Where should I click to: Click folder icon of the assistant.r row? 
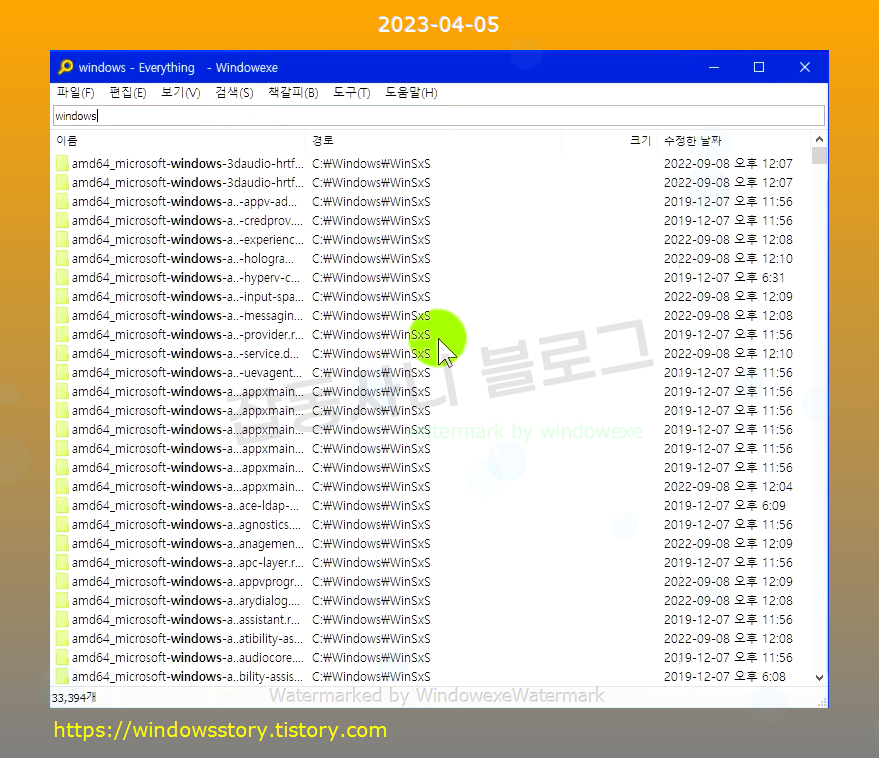pos(62,620)
